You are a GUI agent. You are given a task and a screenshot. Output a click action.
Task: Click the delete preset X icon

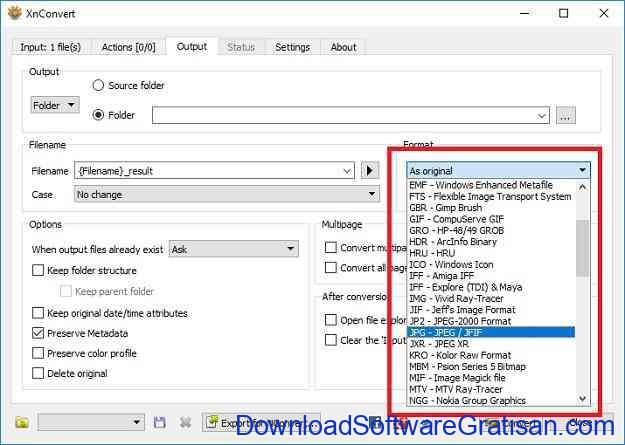click(x=185, y=422)
